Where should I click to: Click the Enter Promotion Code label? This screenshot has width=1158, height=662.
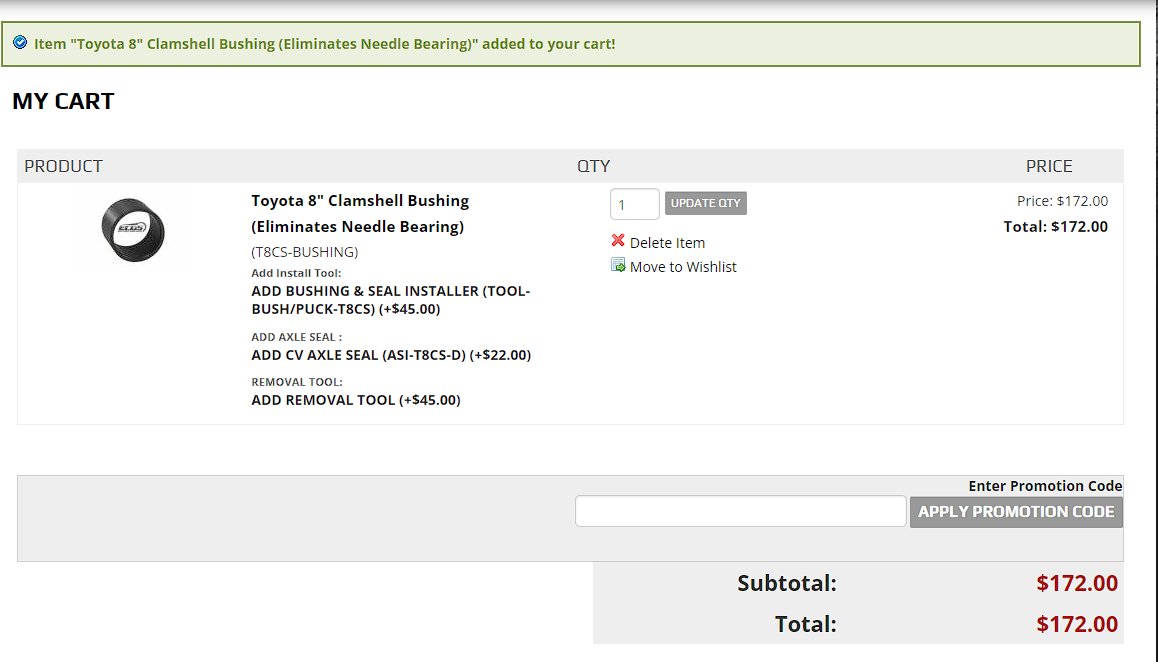tap(1045, 485)
